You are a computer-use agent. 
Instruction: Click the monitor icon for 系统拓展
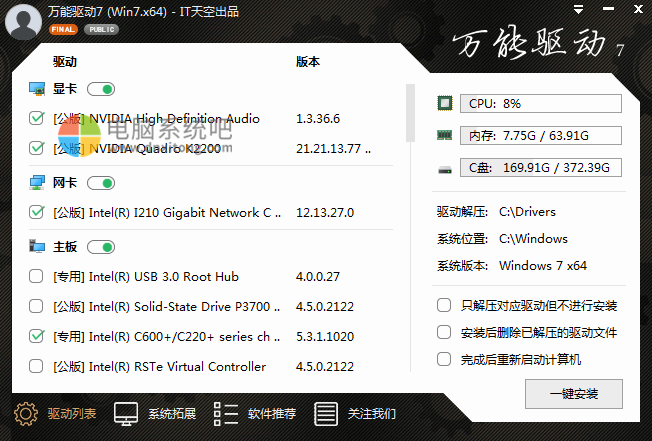coord(126,414)
